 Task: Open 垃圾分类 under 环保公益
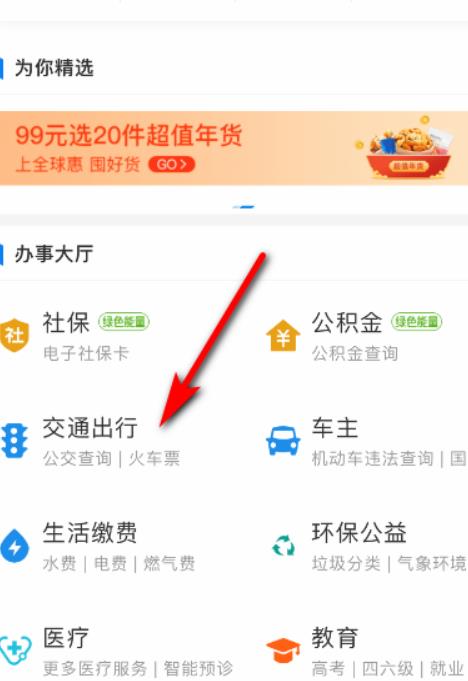click(346, 564)
